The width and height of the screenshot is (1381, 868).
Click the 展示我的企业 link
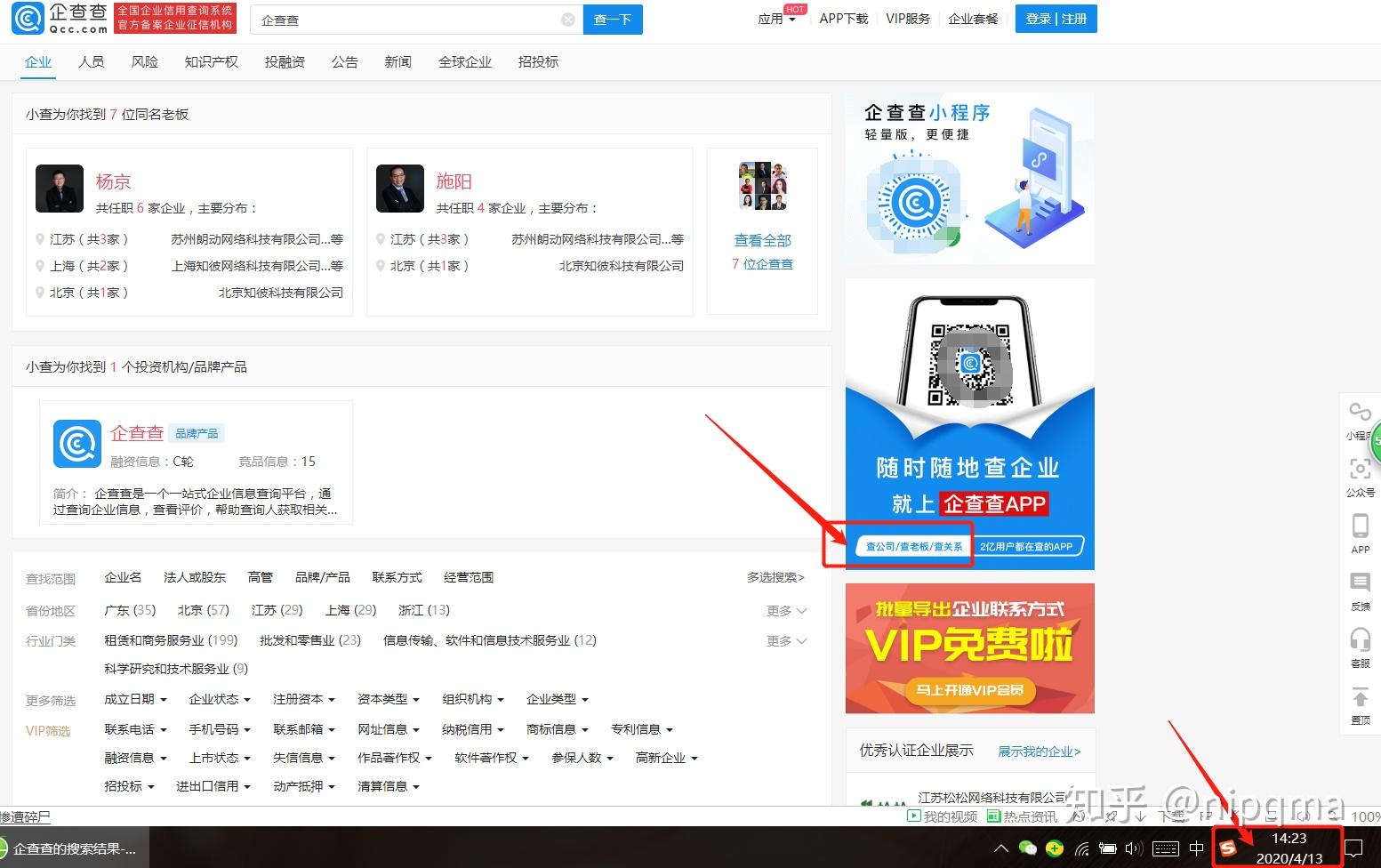point(1040,751)
